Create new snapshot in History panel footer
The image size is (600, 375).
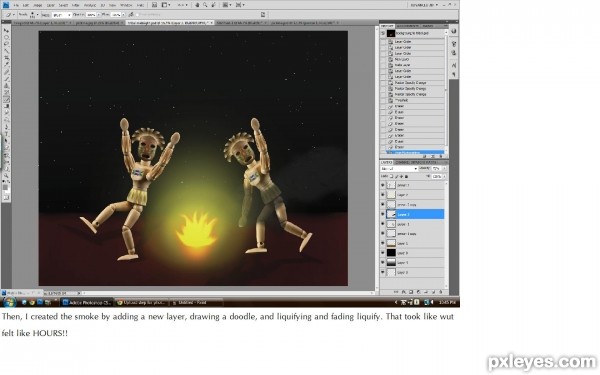click(x=433, y=157)
